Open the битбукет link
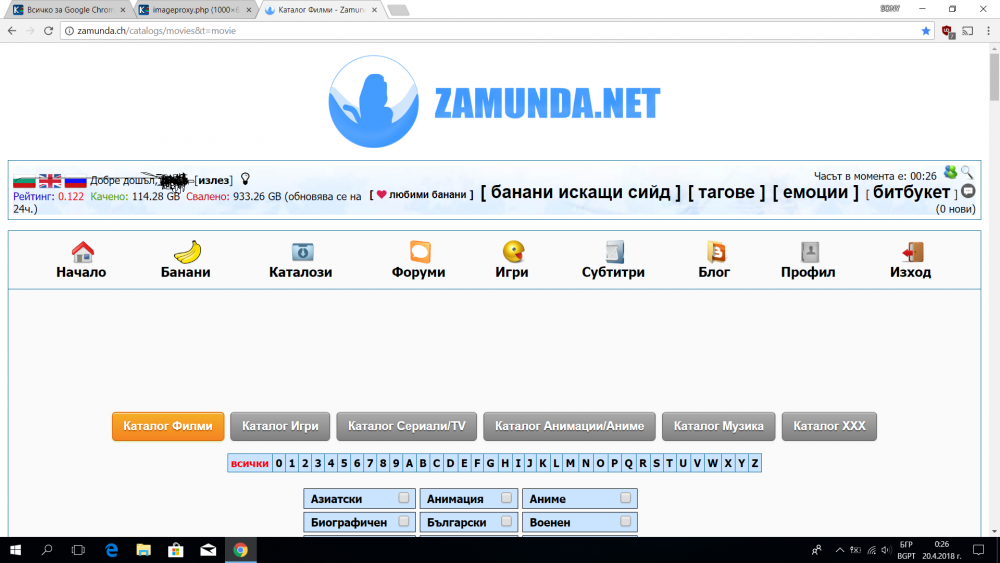This screenshot has height=563, width=1000. click(911, 192)
